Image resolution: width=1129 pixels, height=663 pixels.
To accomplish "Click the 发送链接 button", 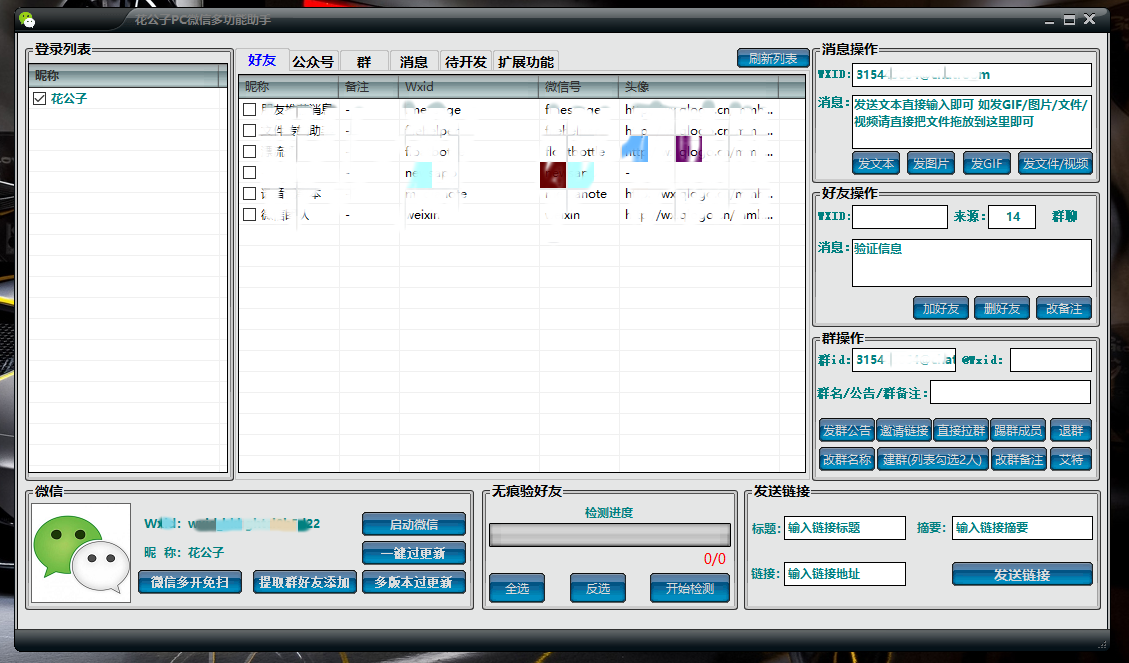I will click(x=1022, y=574).
